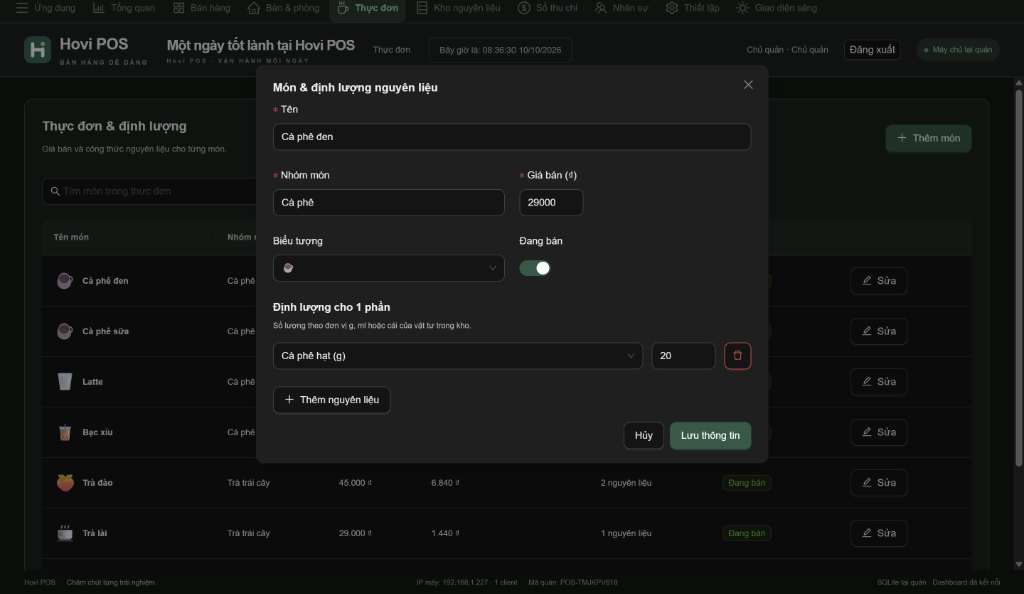
Task: Select the Thực đơn tab
Action: point(368,8)
